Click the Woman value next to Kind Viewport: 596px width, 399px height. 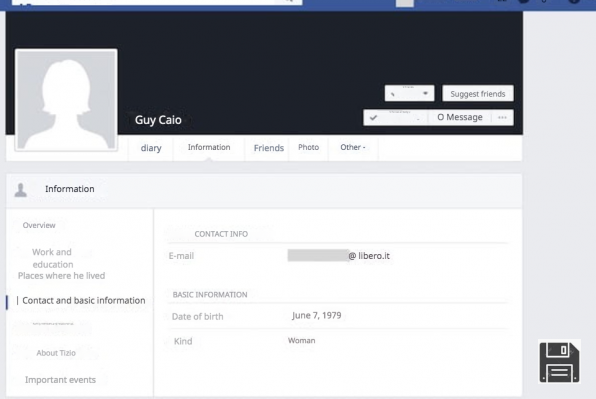301,340
